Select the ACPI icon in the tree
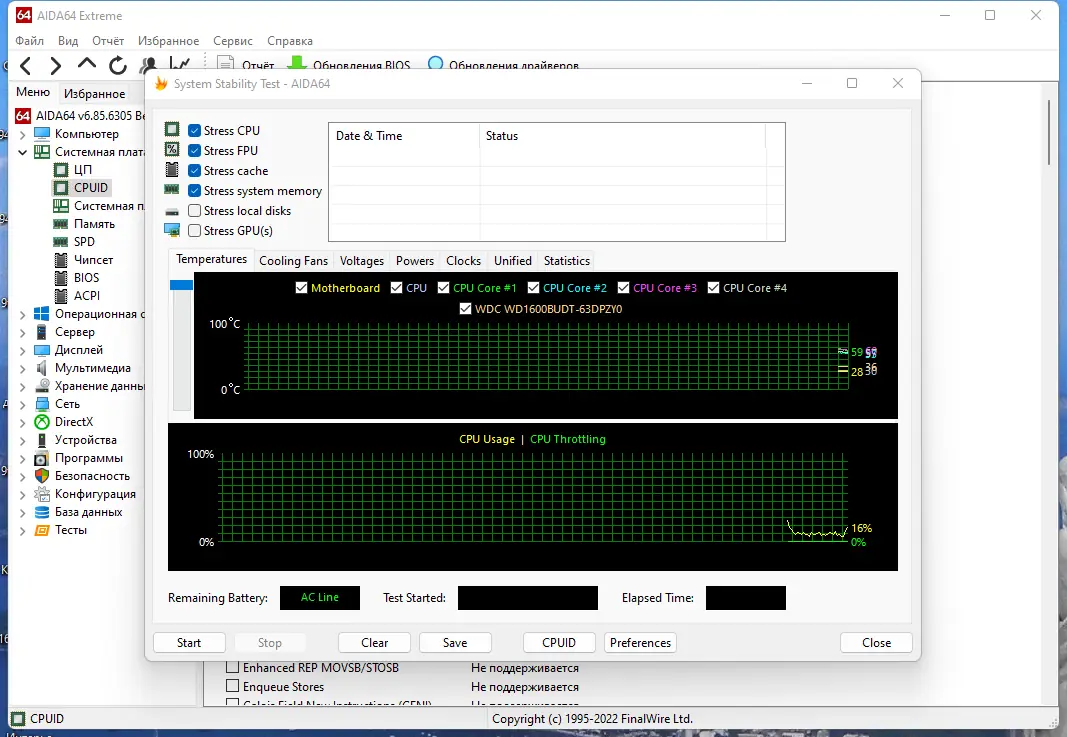Image resolution: width=1067 pixels, height=737 pixels. pyautogui.click(x=61, y=296)
